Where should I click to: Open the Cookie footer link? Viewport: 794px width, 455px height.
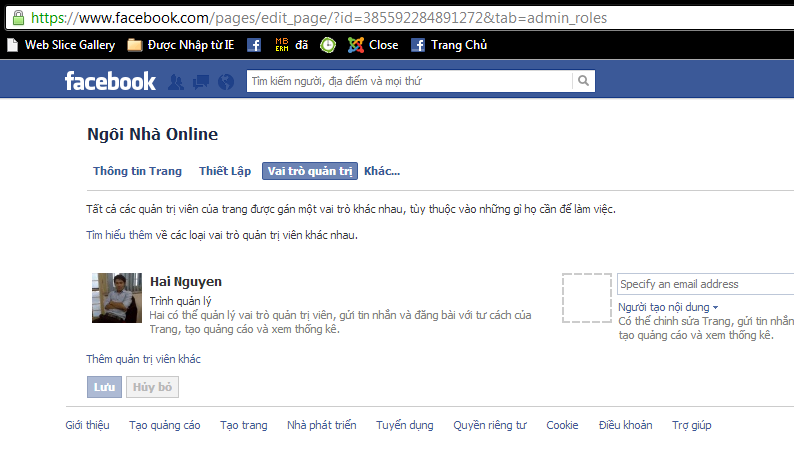(x=562, y=425)
